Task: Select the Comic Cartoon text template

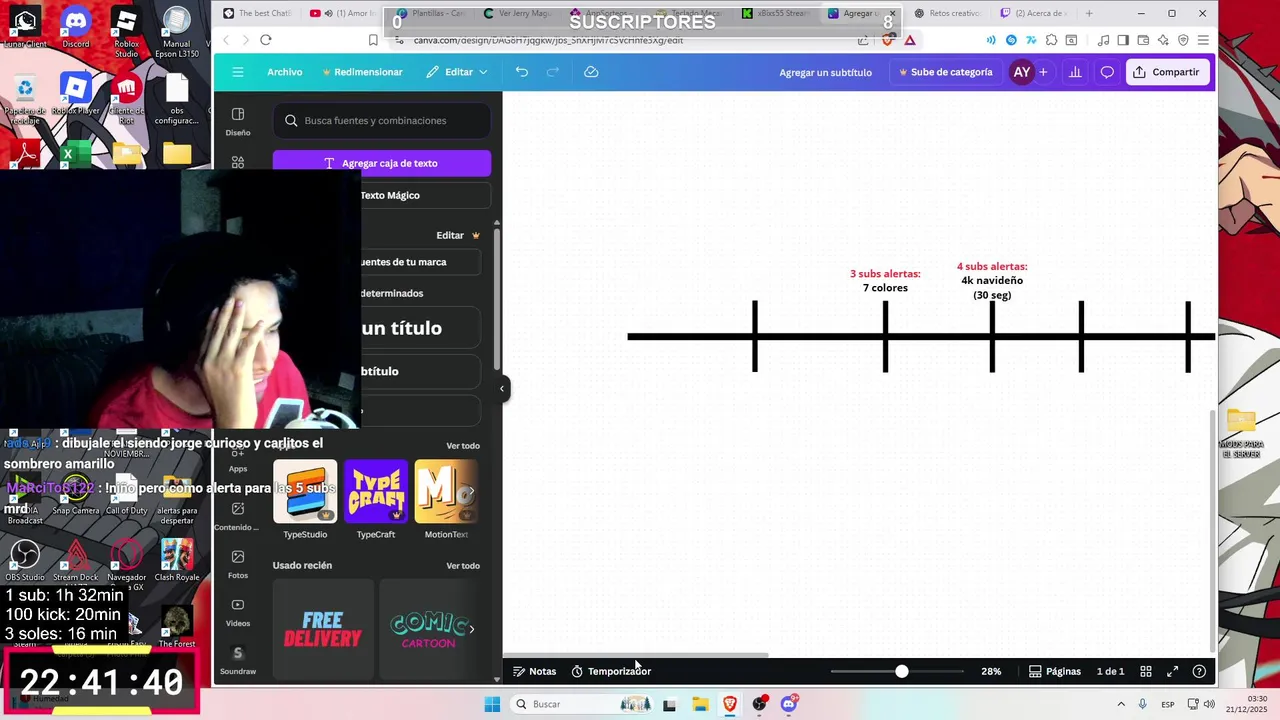Action: click(429, 629)
